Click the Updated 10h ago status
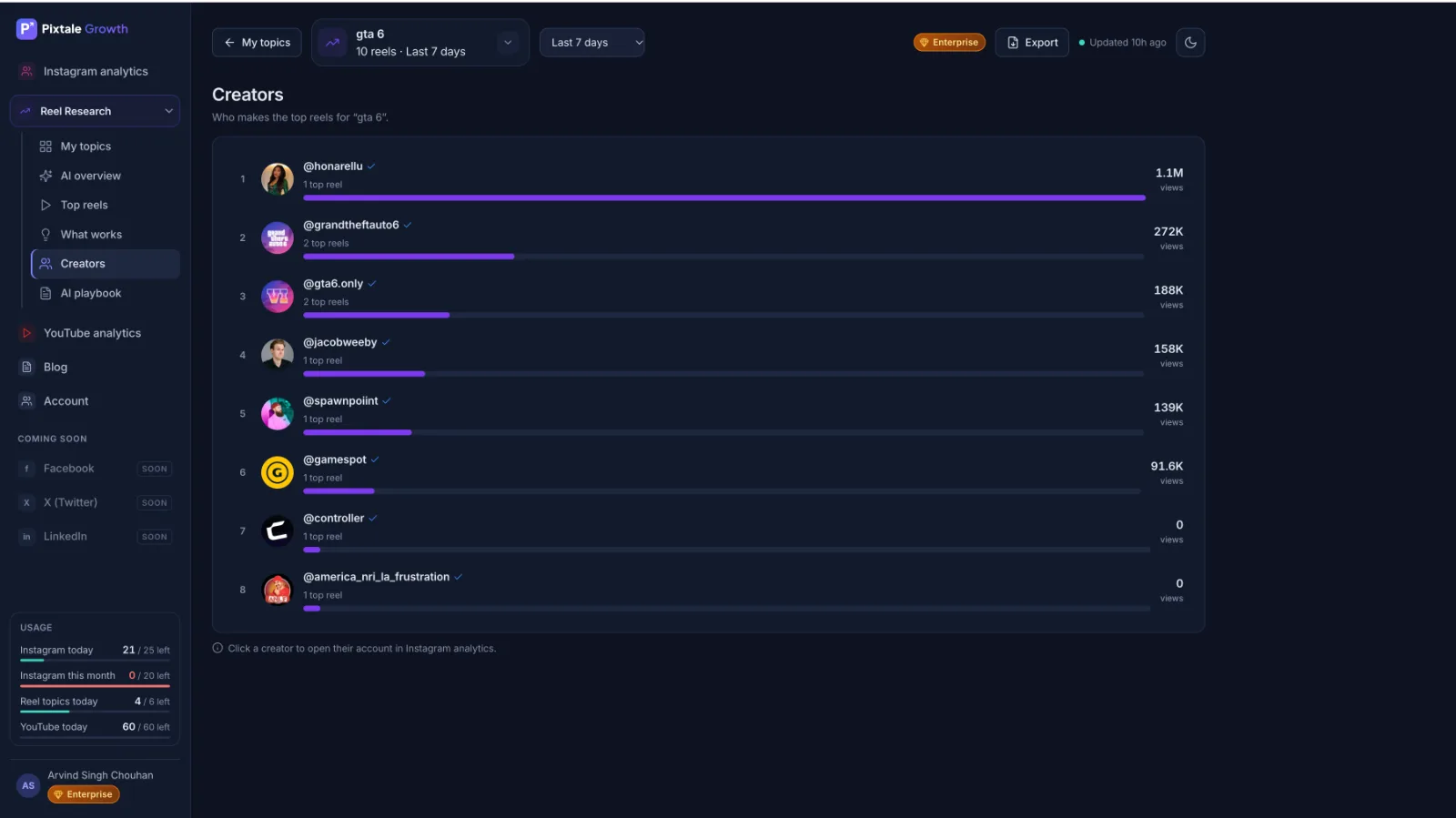1456x818 pixels. point(1123,43)
